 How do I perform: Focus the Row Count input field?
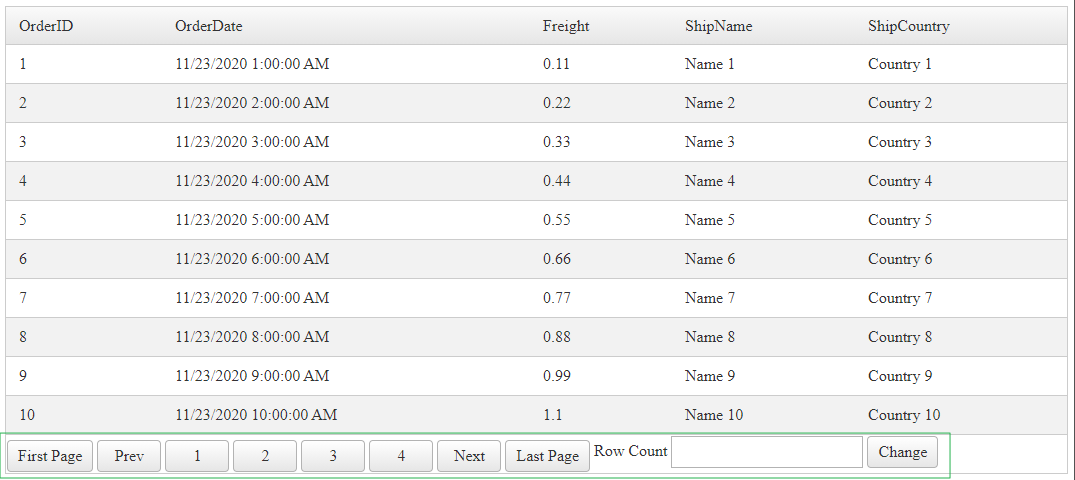click(766, 452)
